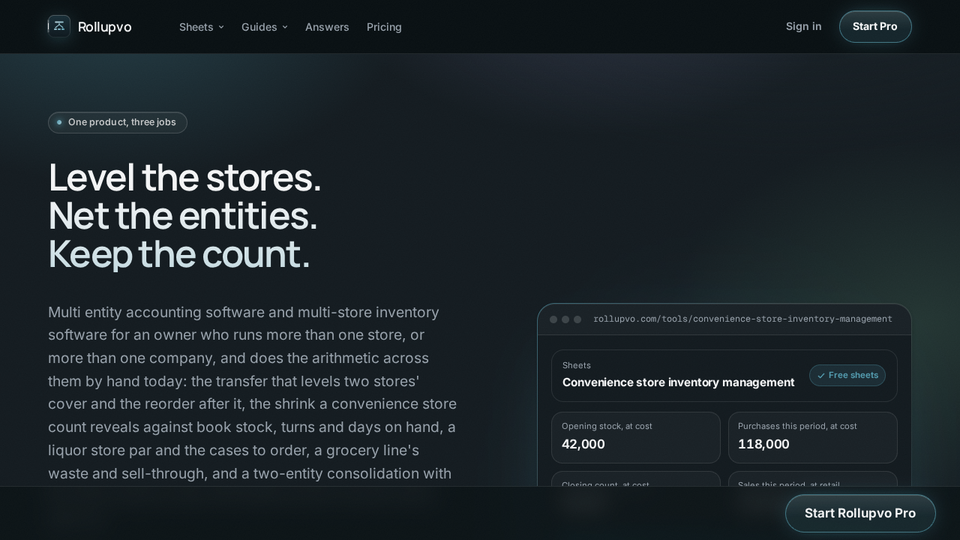
Task: Go to Rollupvo home via brand name
Action: pyautogui.click(x=105, y=27)
